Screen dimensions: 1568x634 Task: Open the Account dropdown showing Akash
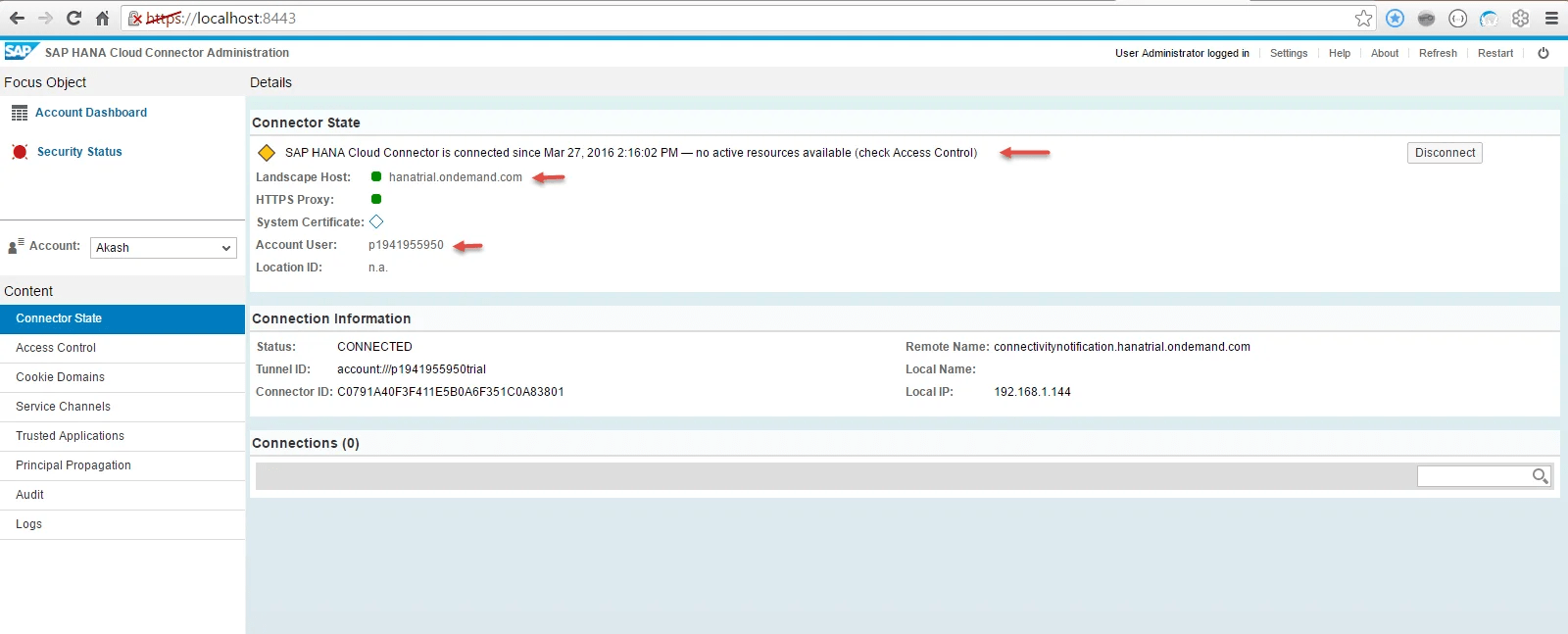click(x=164, y=248)
